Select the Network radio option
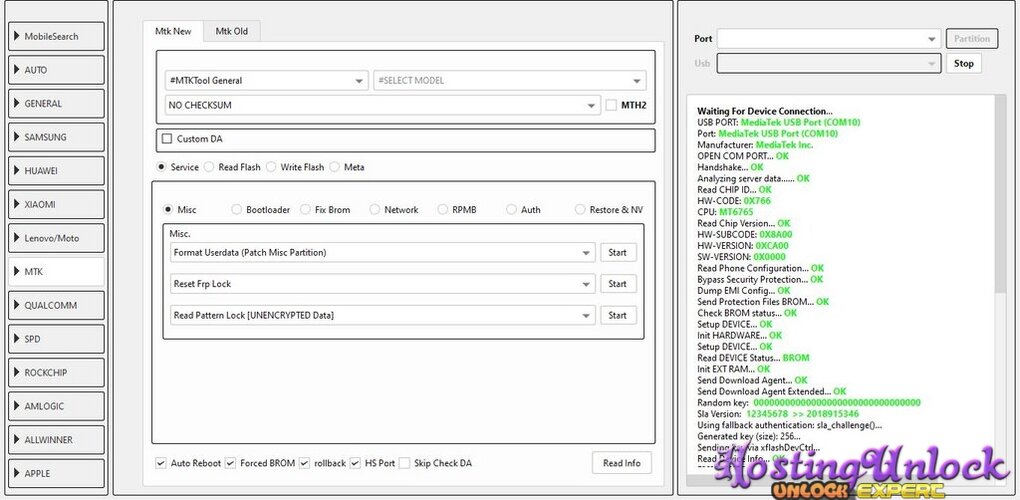The width and height of the screenshot is (1020, 500). (374, 210)
